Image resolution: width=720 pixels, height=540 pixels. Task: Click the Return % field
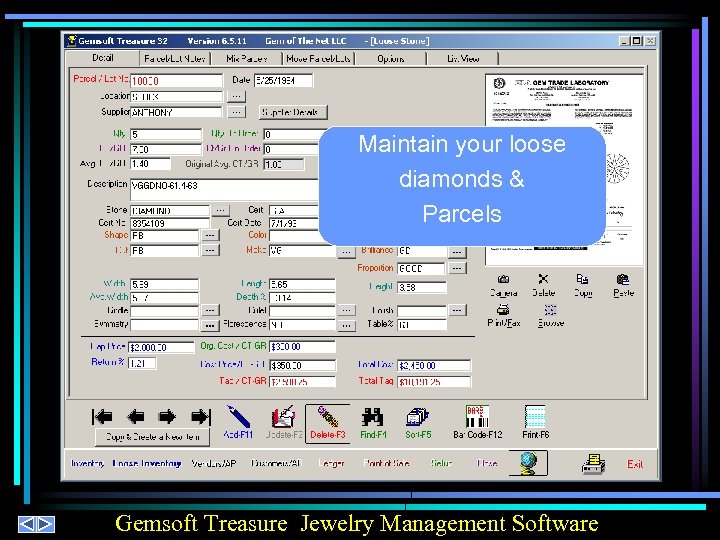[x=142, y=363]
